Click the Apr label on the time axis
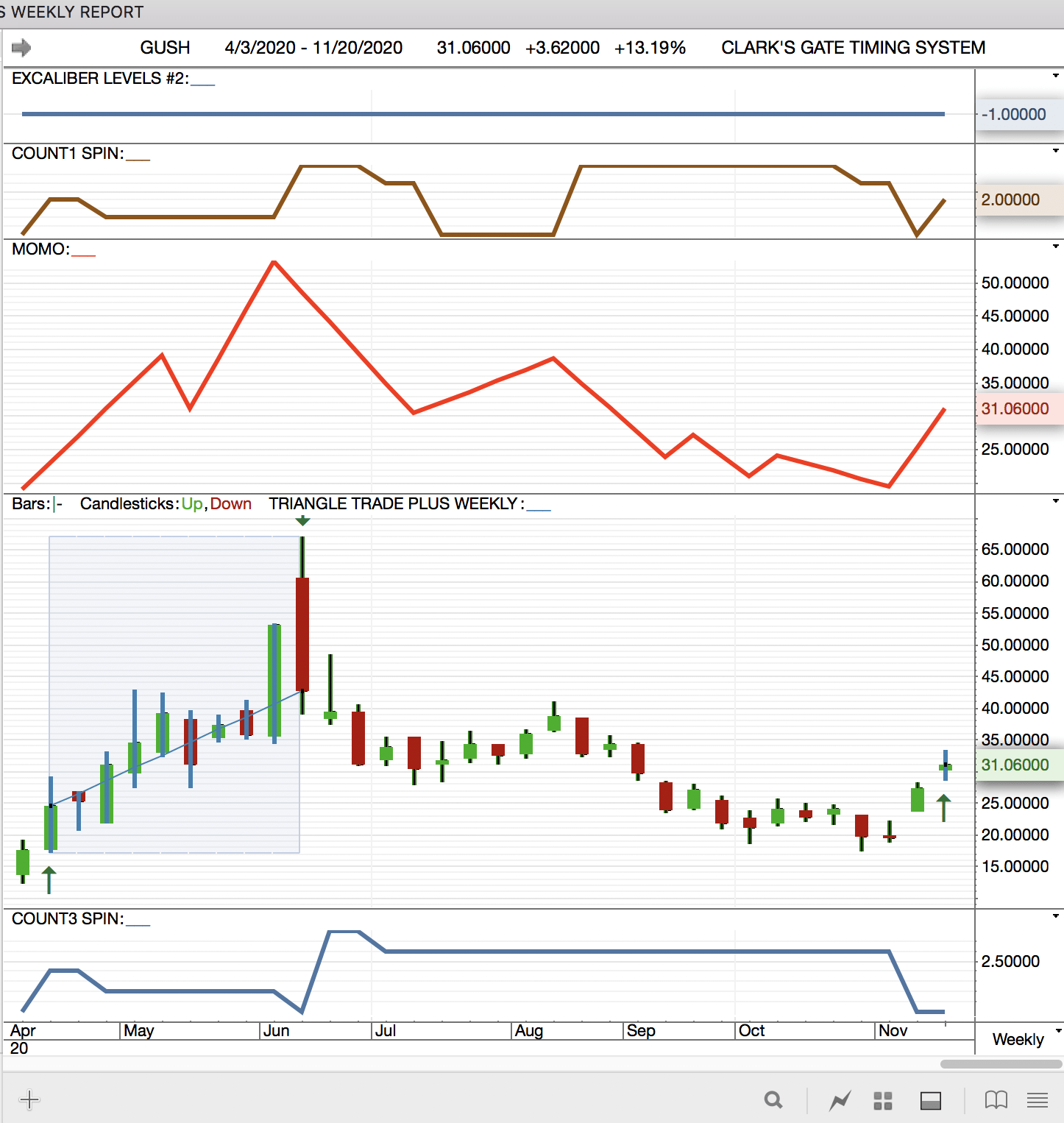 pos(23,1030)
